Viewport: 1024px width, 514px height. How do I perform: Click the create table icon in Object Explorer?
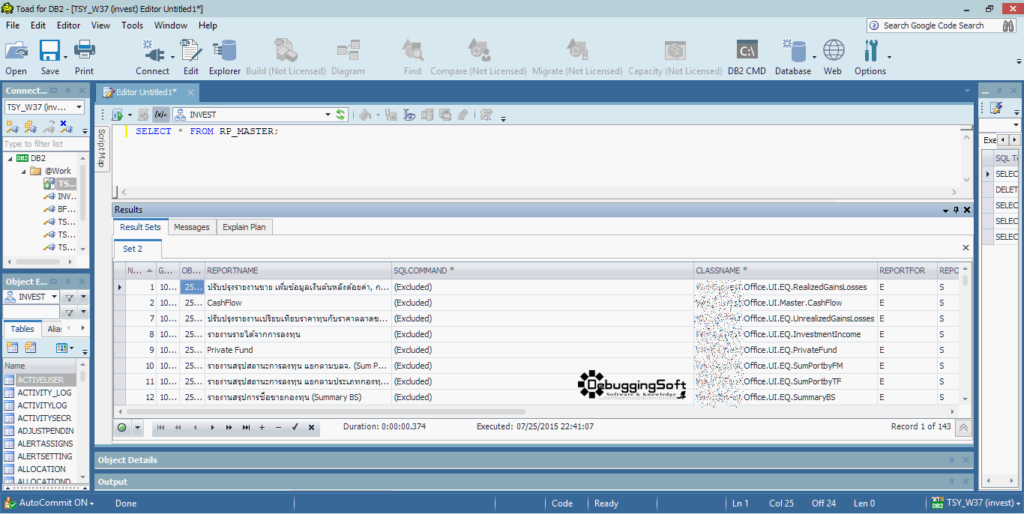pyautogui.click(x=12, y=347)
